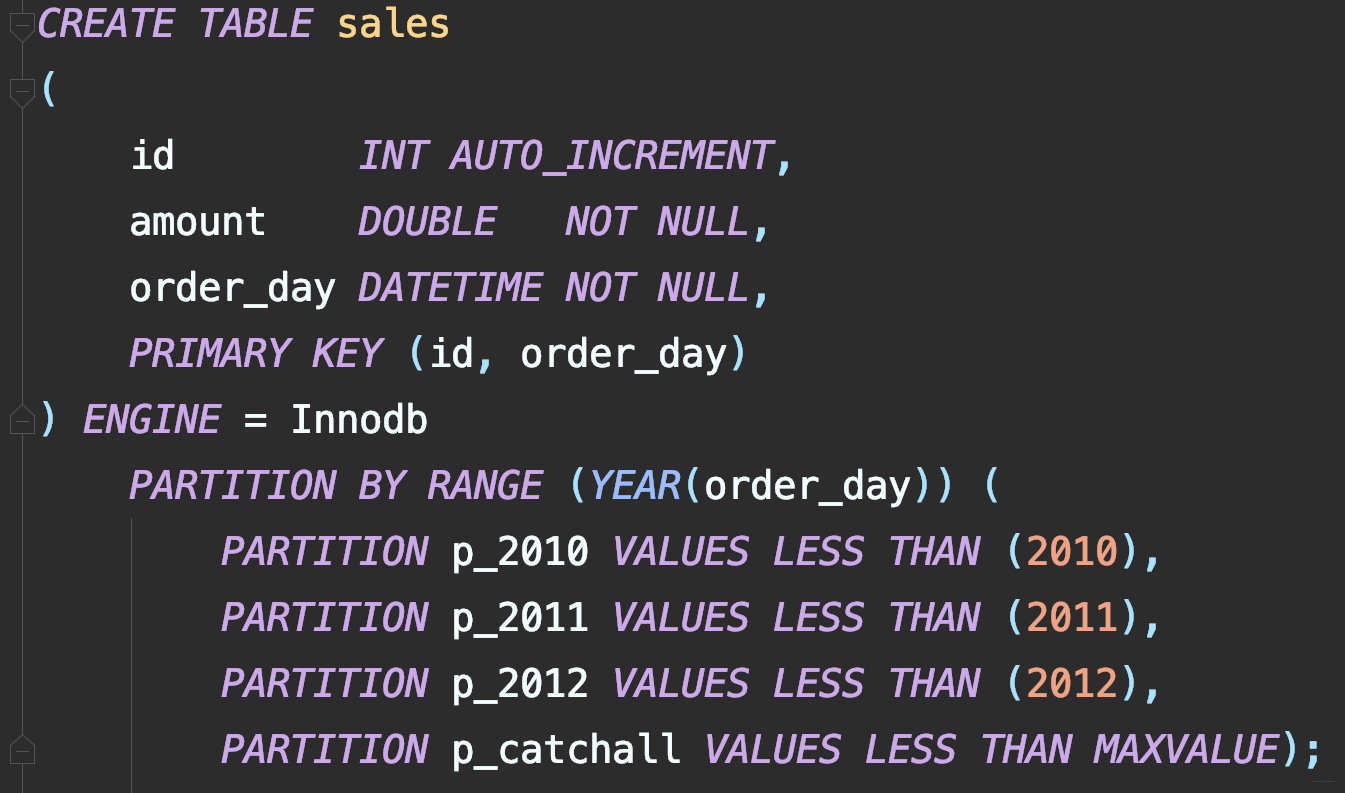Collapse the fold marker beside the opening parenthesis line

tap(21, 93)
